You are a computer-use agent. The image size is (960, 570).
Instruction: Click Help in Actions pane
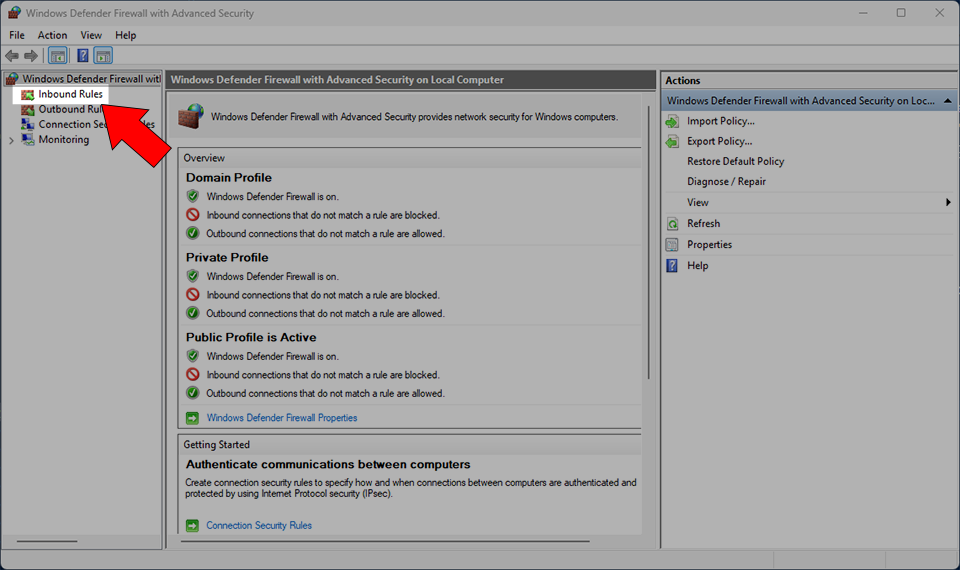point(697,265)
